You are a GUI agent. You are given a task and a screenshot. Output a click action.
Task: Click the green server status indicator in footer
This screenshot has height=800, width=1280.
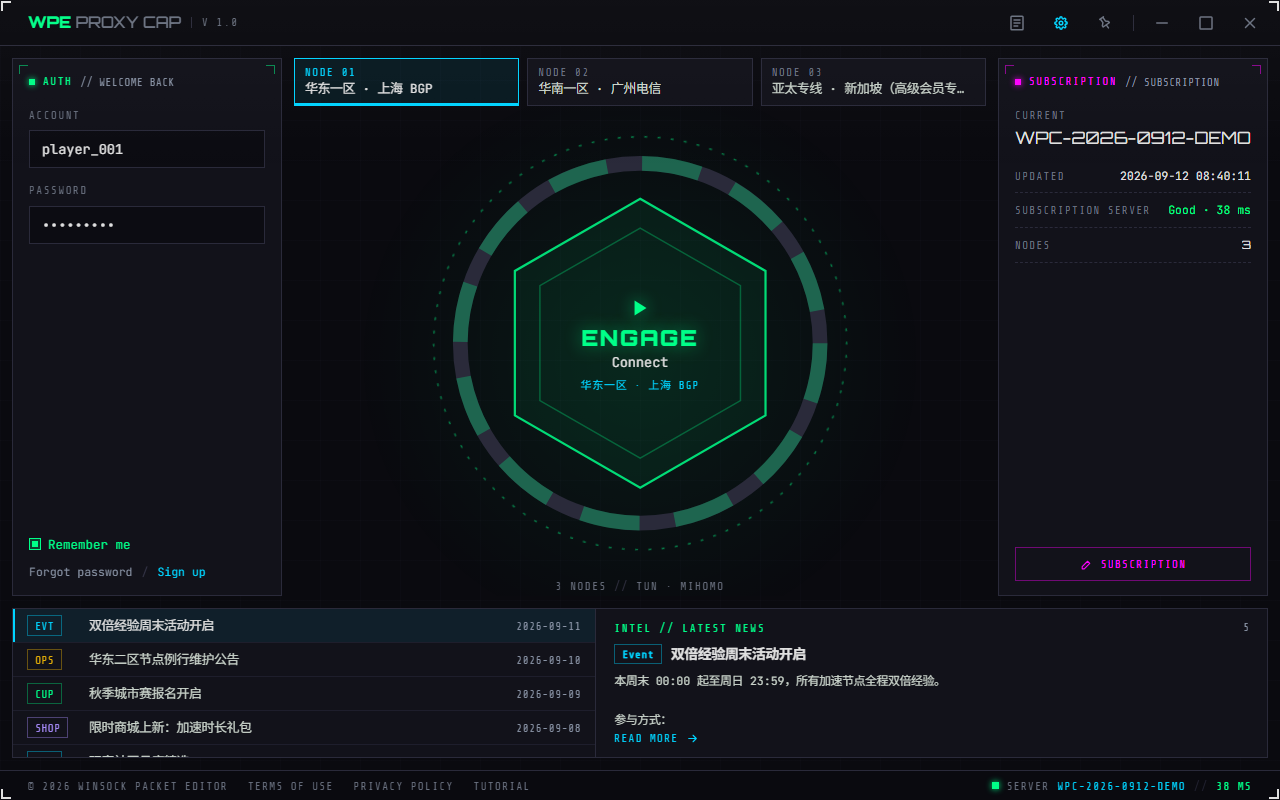pyautogui.click(x=995, y=786)
